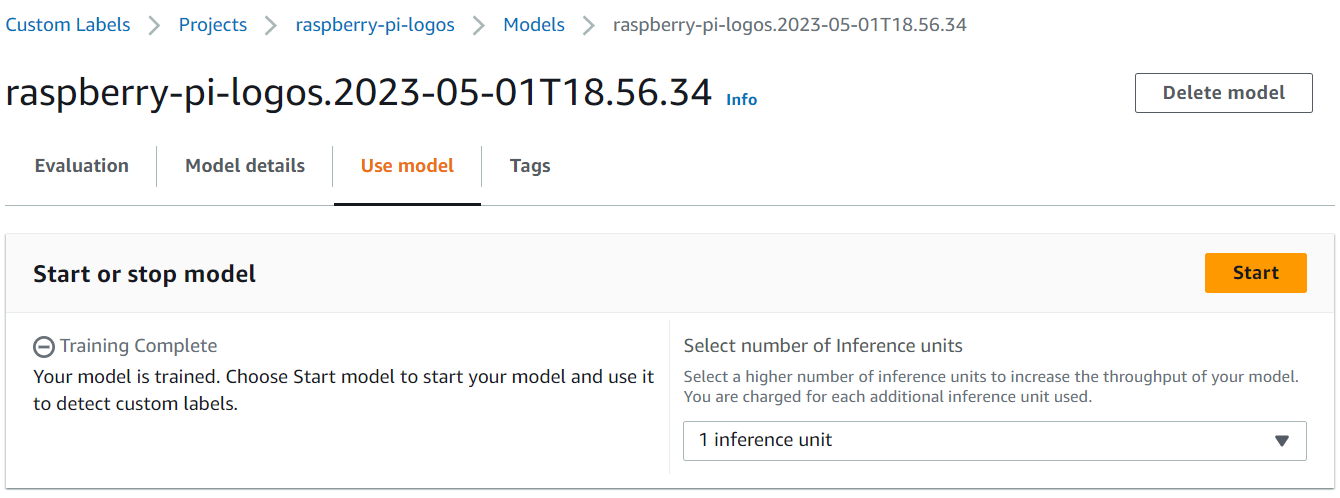Click the chevron after Models breadcrumb
Screen dimensions: 1340x498
click(x=588, y=26)
